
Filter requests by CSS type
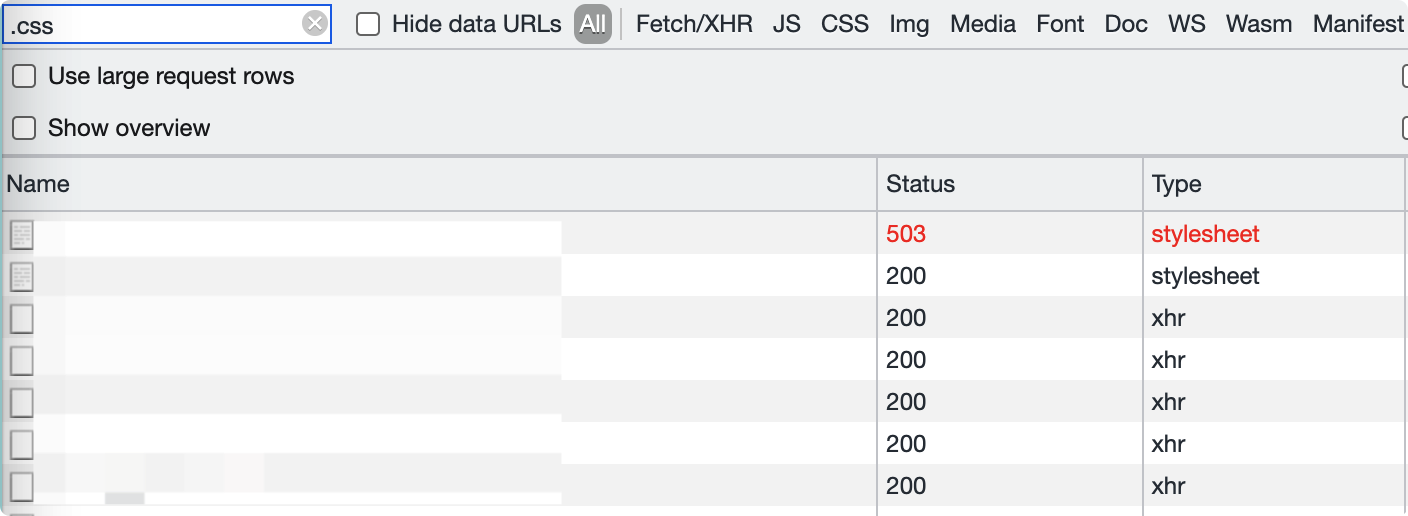click(x=845, y=24)
